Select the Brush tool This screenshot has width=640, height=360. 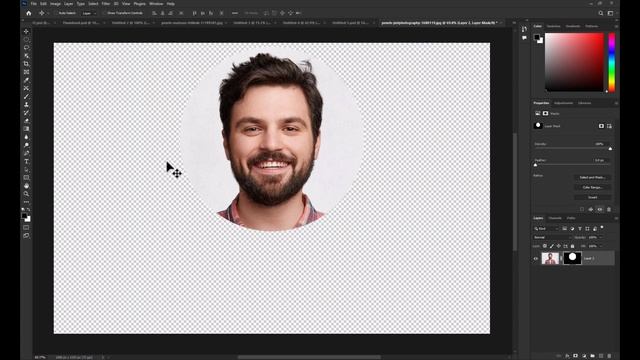(x=27, y=97)
